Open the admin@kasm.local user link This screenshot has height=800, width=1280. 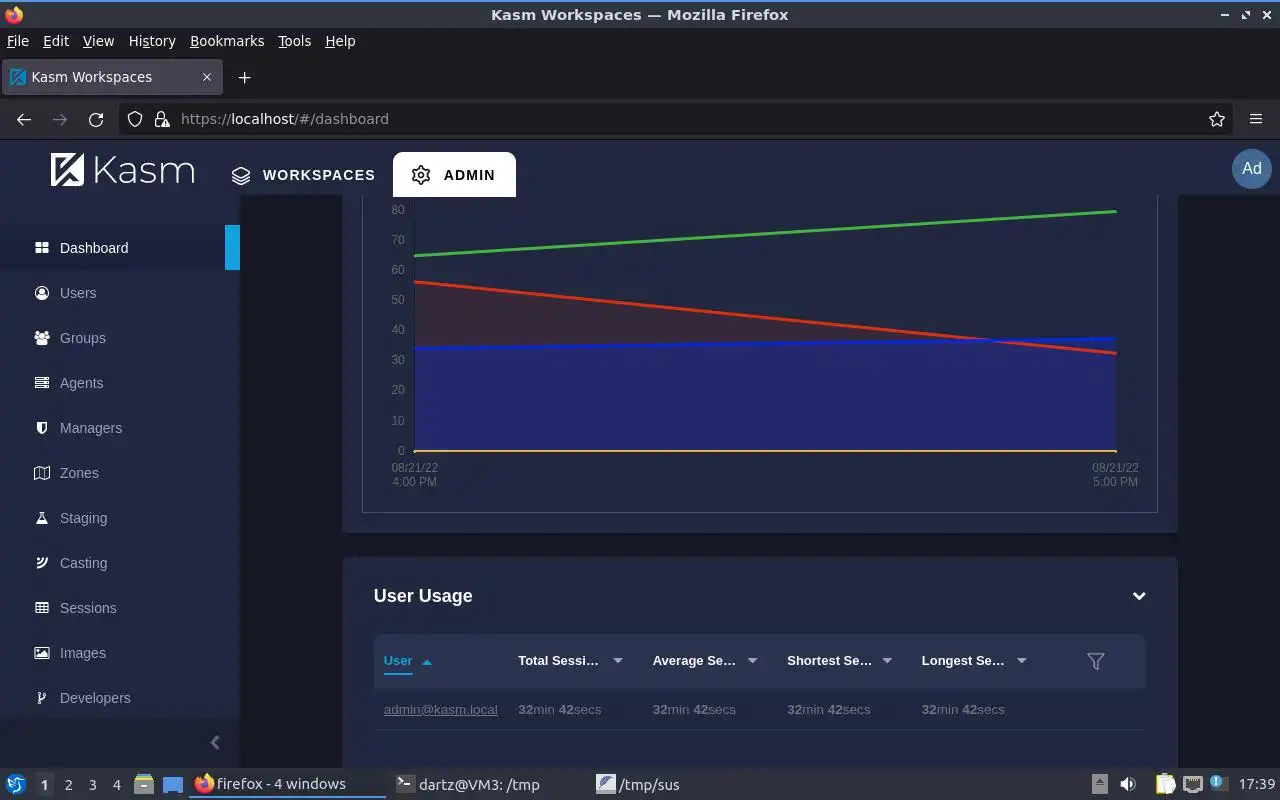click(441, 710)
